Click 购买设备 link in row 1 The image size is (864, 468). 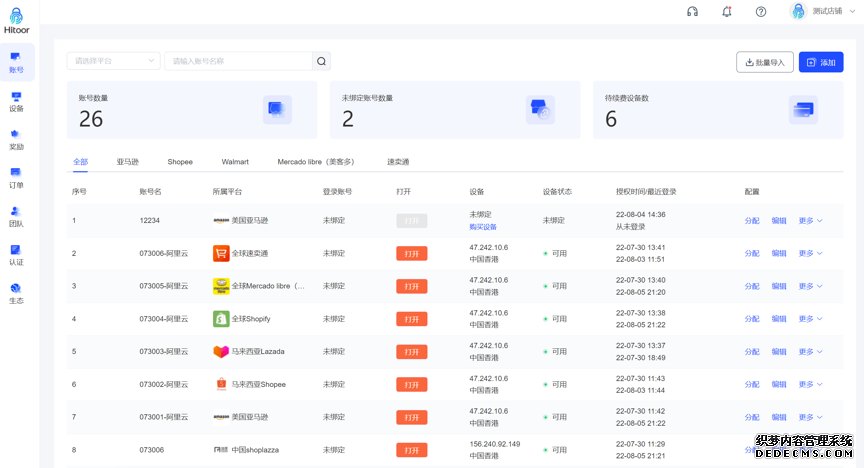[x=483, y=227]
